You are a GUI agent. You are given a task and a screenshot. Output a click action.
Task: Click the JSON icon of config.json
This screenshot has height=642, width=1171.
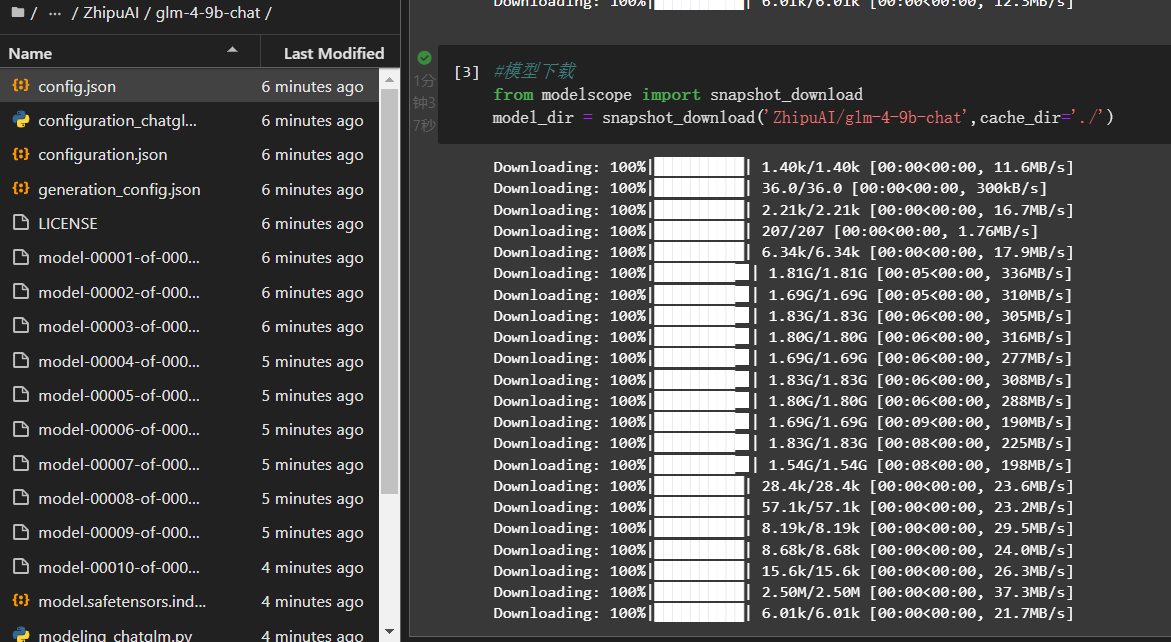[21, 86]
